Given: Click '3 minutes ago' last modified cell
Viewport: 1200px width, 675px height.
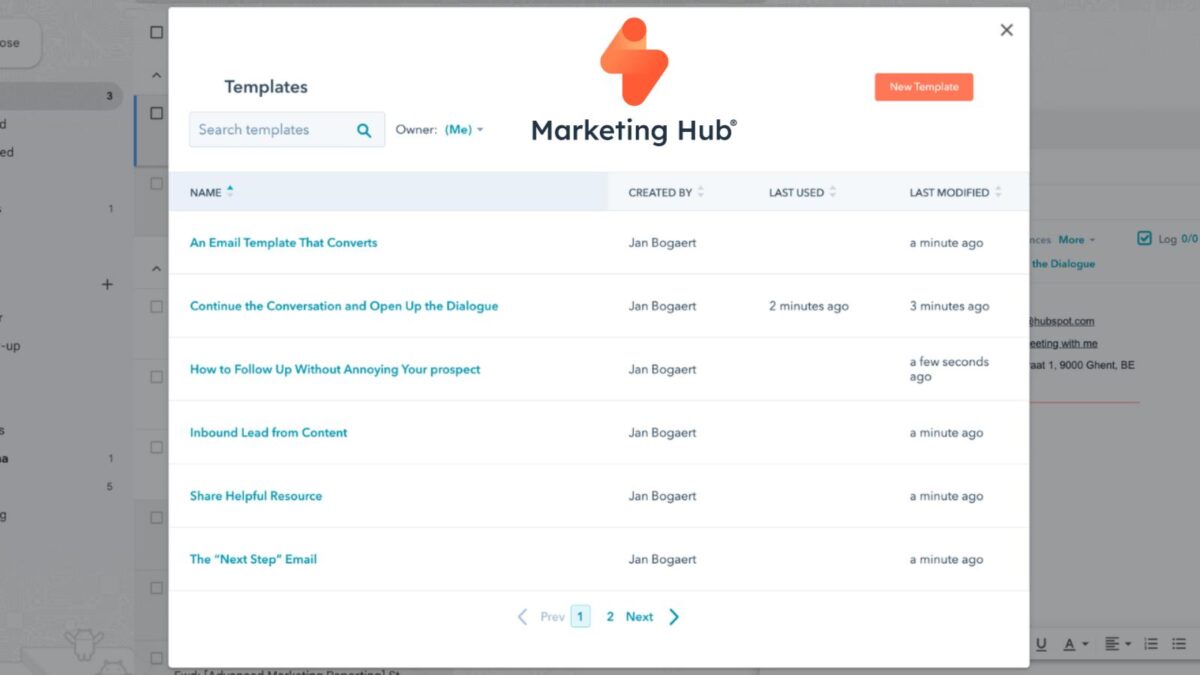Looking at the screenshot, I should pyautogui.click(x=949, y=306).
